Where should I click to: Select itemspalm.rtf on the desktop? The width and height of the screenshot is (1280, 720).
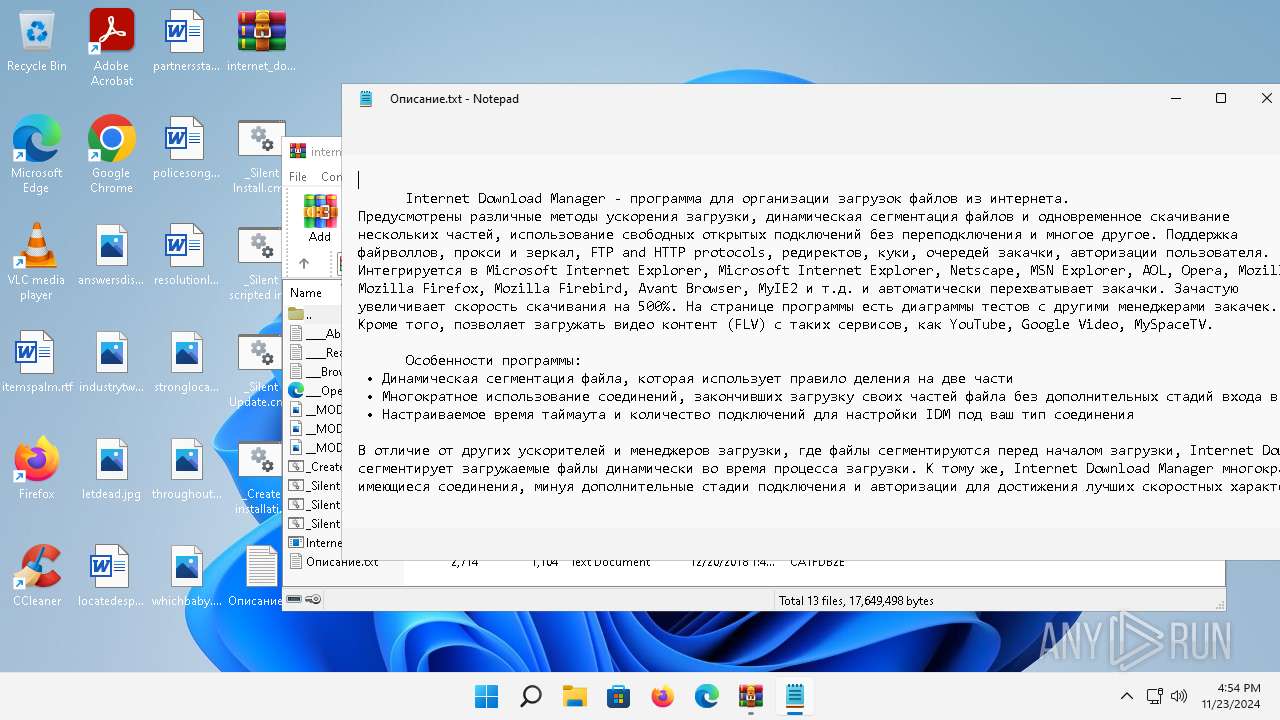coord(37,362)
